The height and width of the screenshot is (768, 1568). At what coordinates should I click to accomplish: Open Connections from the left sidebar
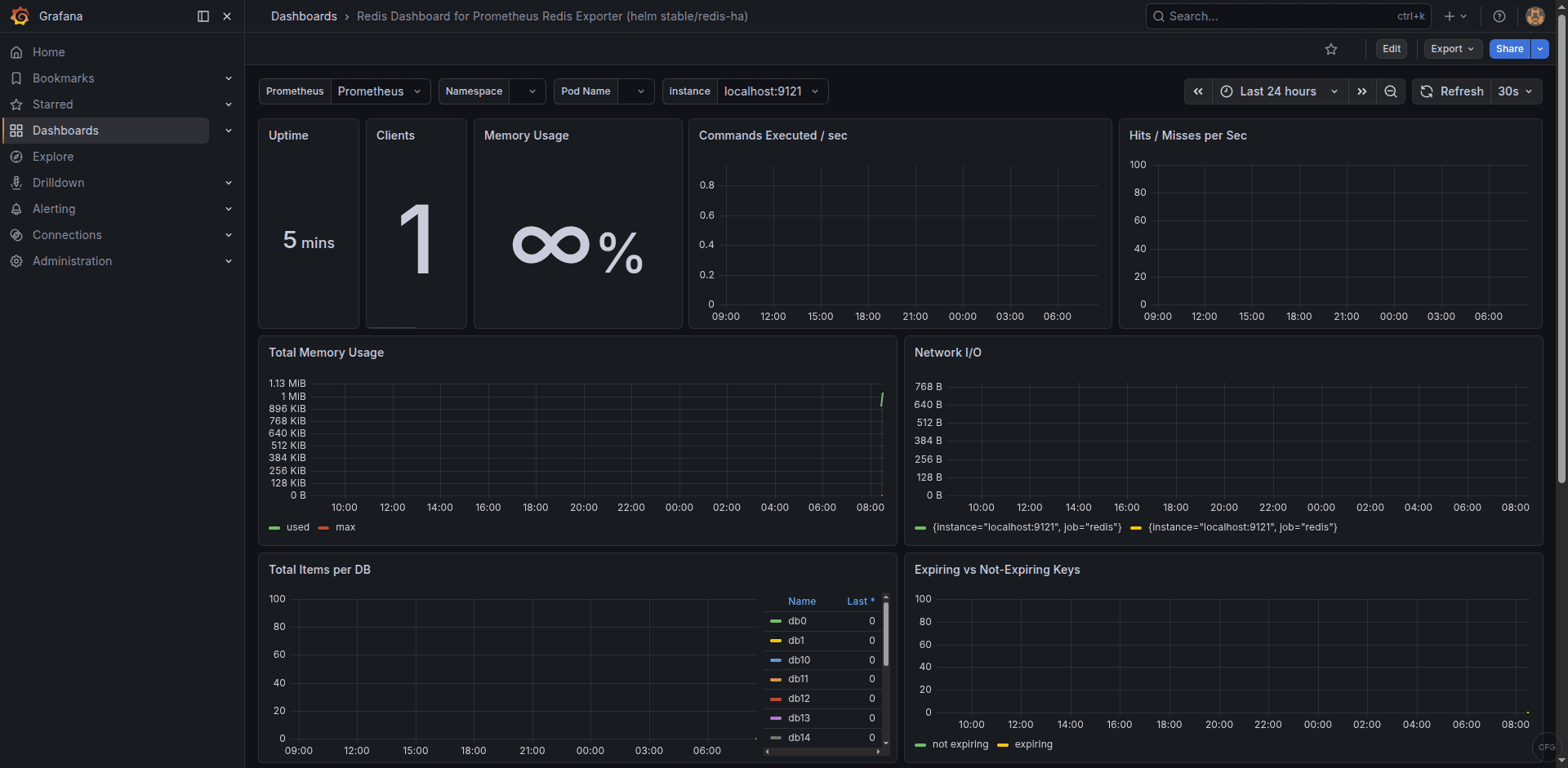tap(67, 235)
